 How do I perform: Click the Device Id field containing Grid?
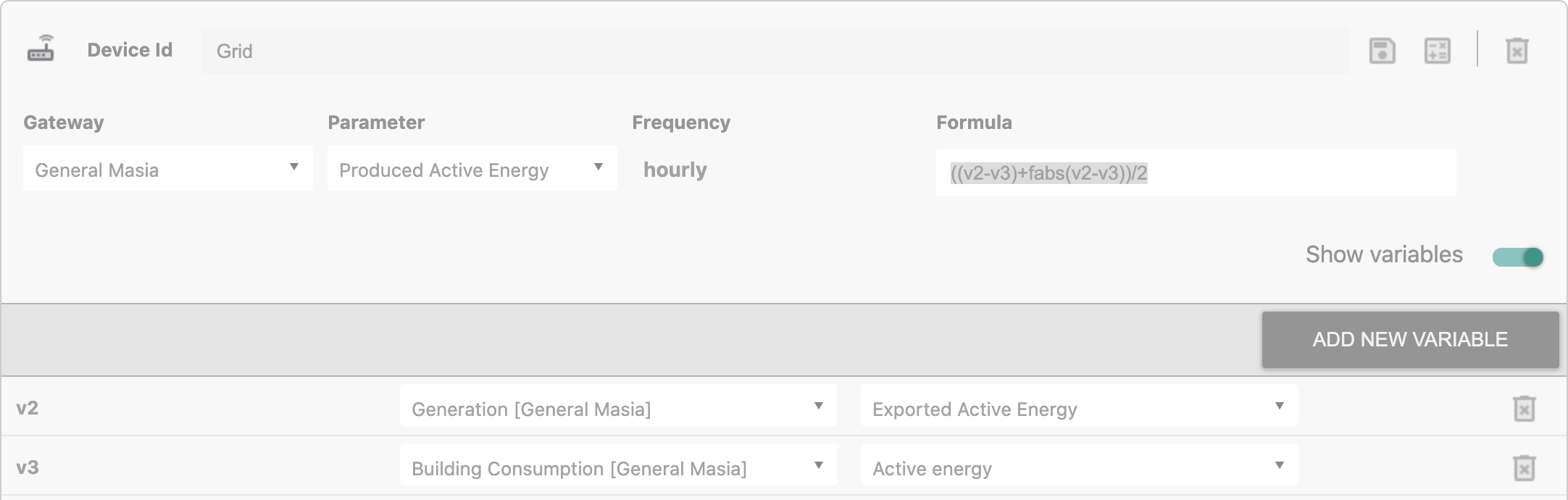click(775, 51)
